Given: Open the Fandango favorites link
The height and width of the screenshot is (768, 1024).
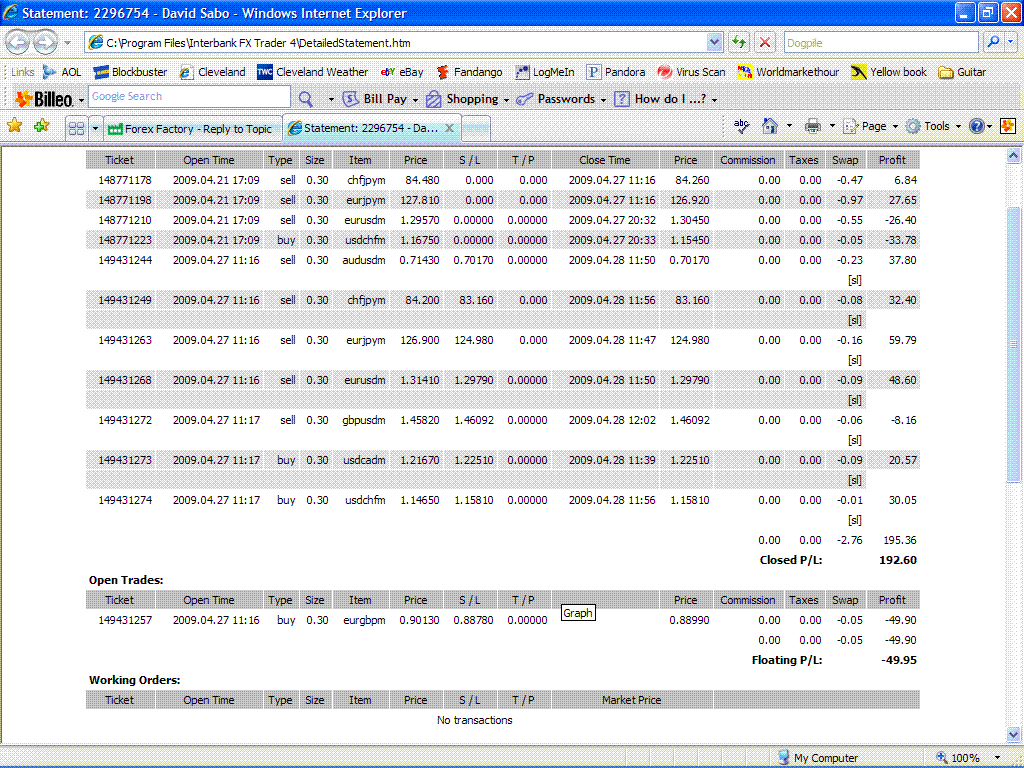Looking at the screenshot, I should tap(469, 72).
